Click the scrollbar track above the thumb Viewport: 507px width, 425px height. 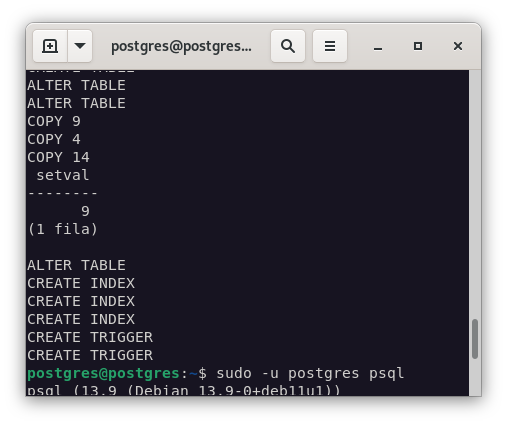pyautogui.click(x=475, y=193)
